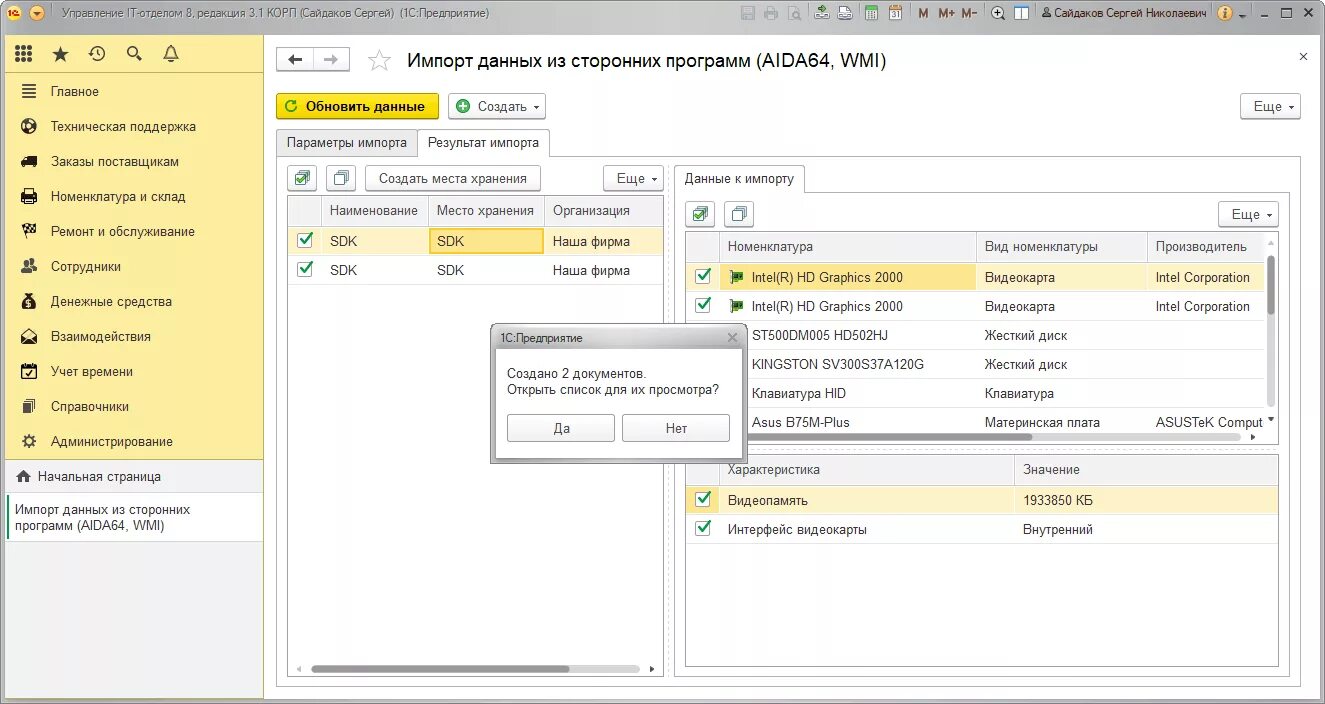Click the M memory button
The height and width of the screenshot is (704, 1325).
click(x=923, y=13)
